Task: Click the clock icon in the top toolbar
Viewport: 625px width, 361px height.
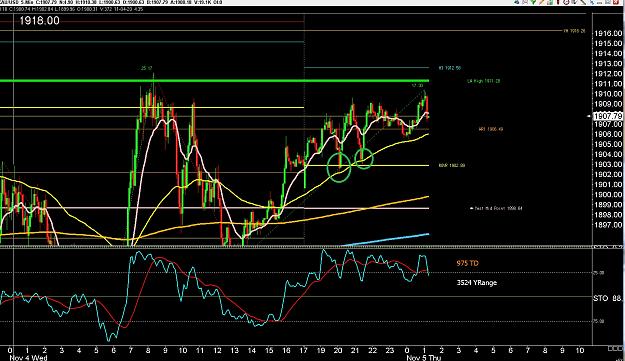Action: [566, 2]
